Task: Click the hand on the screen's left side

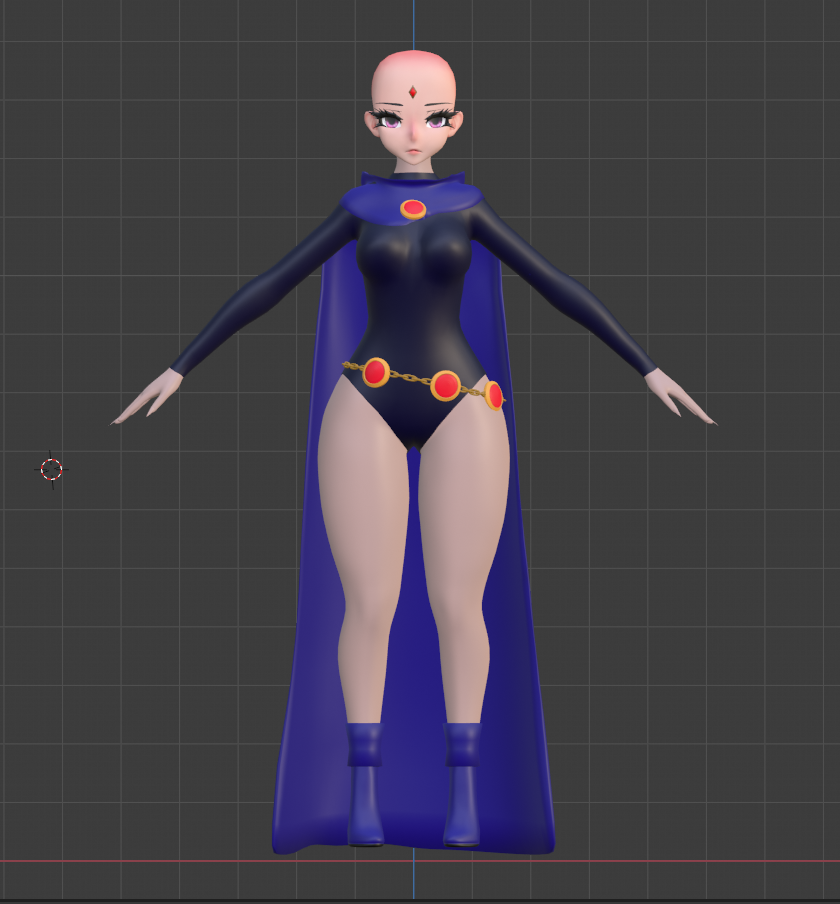Action: pyautogui.click(x=146, y=398)
